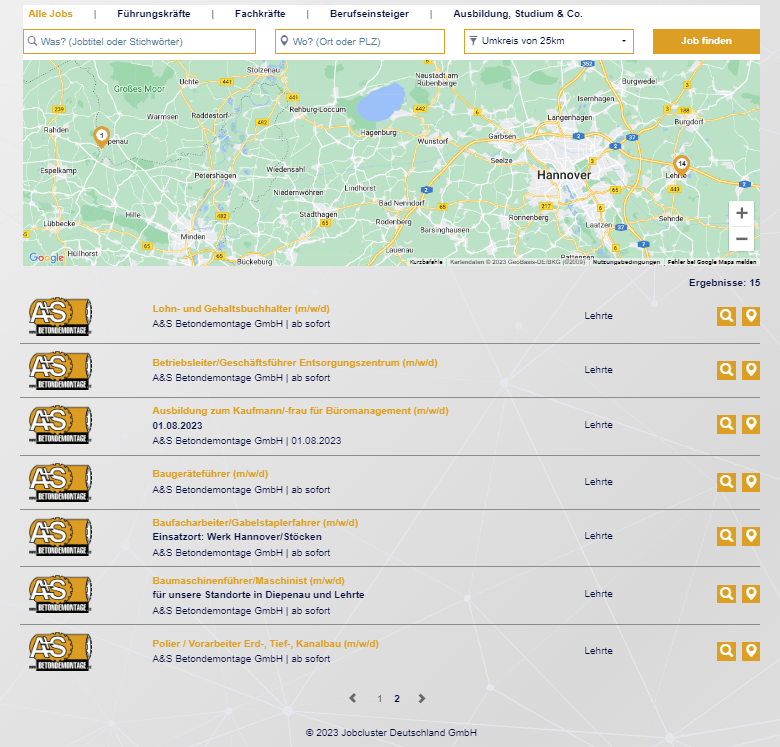Open the Umkreis von 25km dropdown
Screen dimensions: 780x747
(548, 41)
